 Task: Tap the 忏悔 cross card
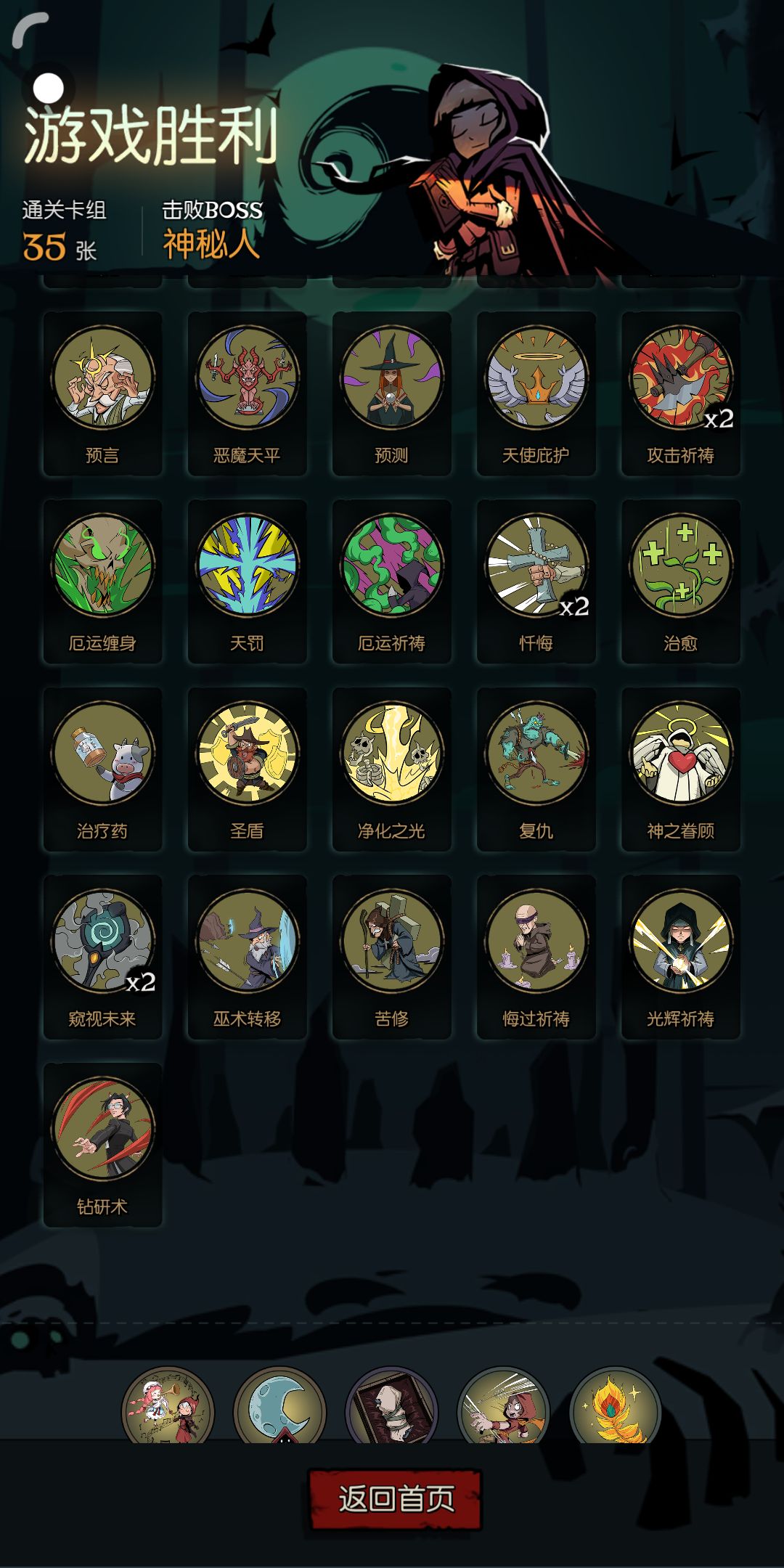pyautogui.click(x=536, y=581)
